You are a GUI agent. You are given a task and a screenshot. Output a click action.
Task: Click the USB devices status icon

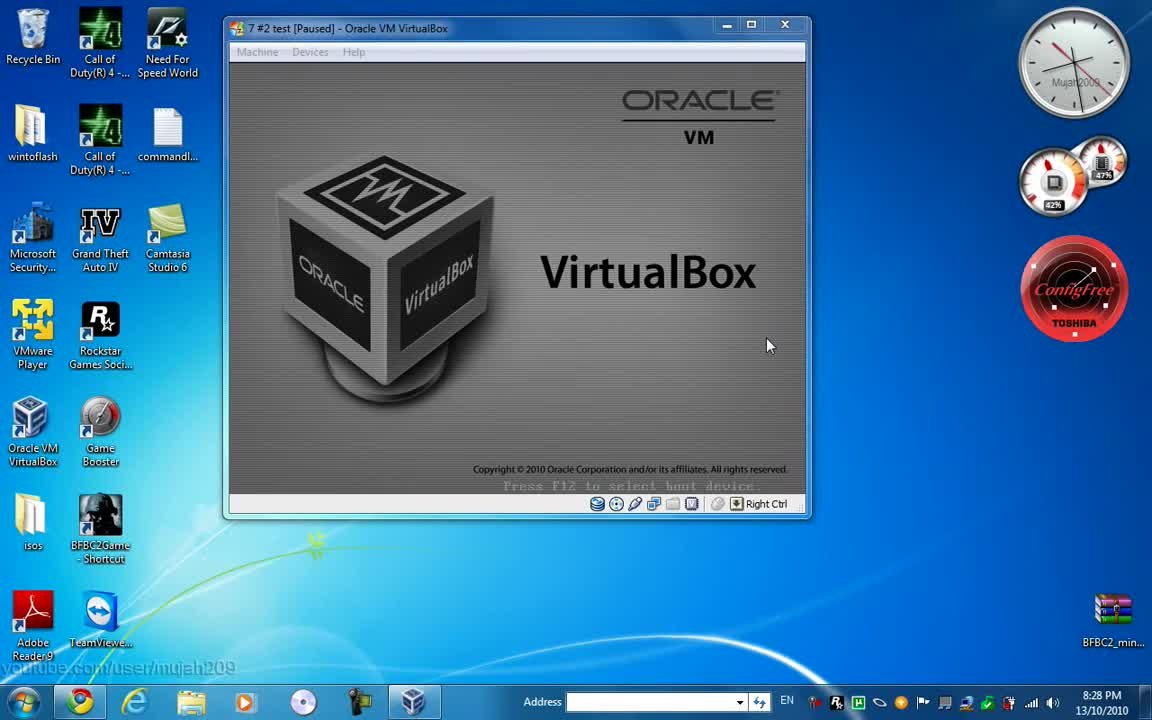tap(635, 504)
